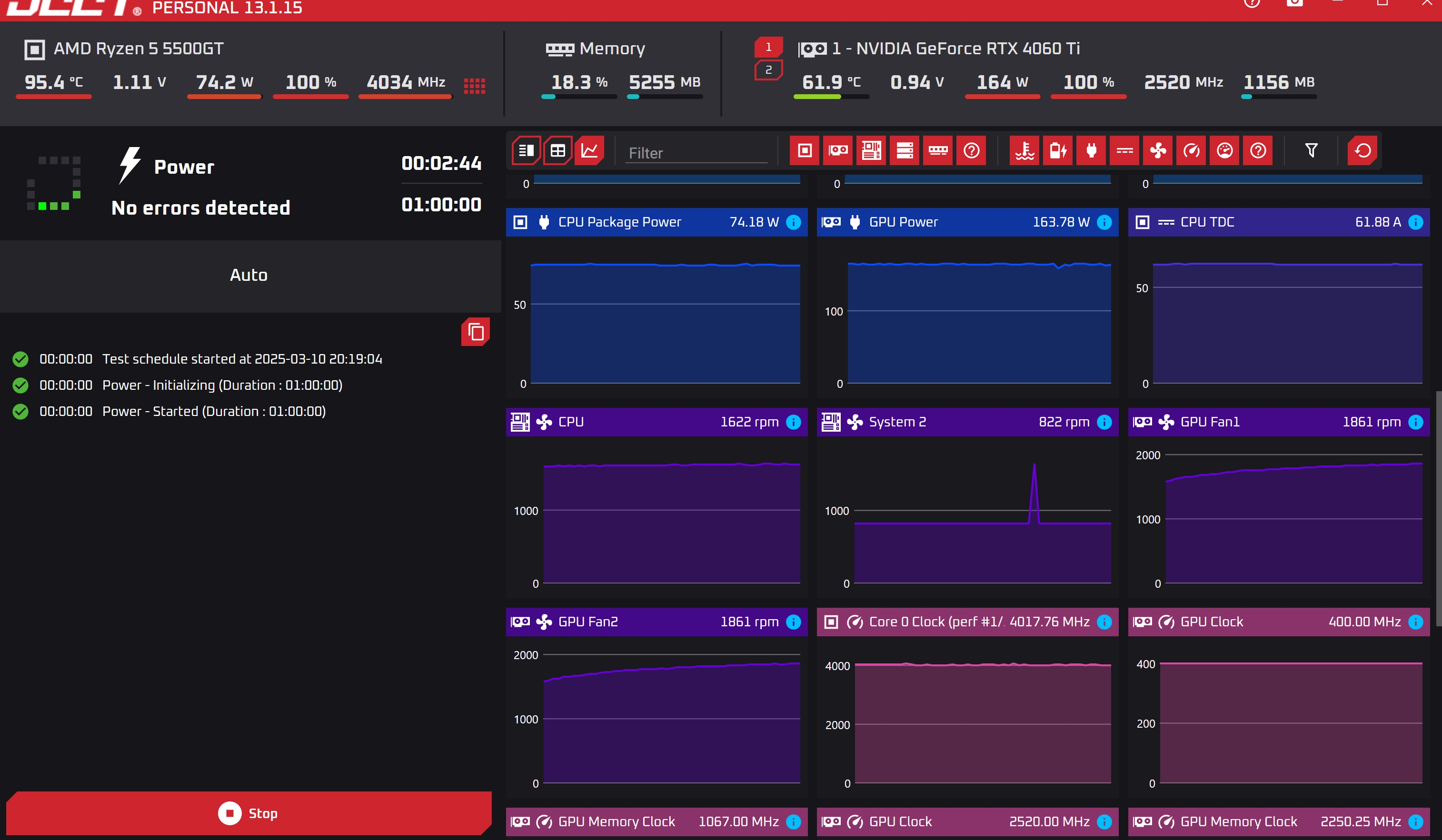Toggle the power plug sensor filter
This screenshot has width=1442, height=840.
click(1091, 150)
